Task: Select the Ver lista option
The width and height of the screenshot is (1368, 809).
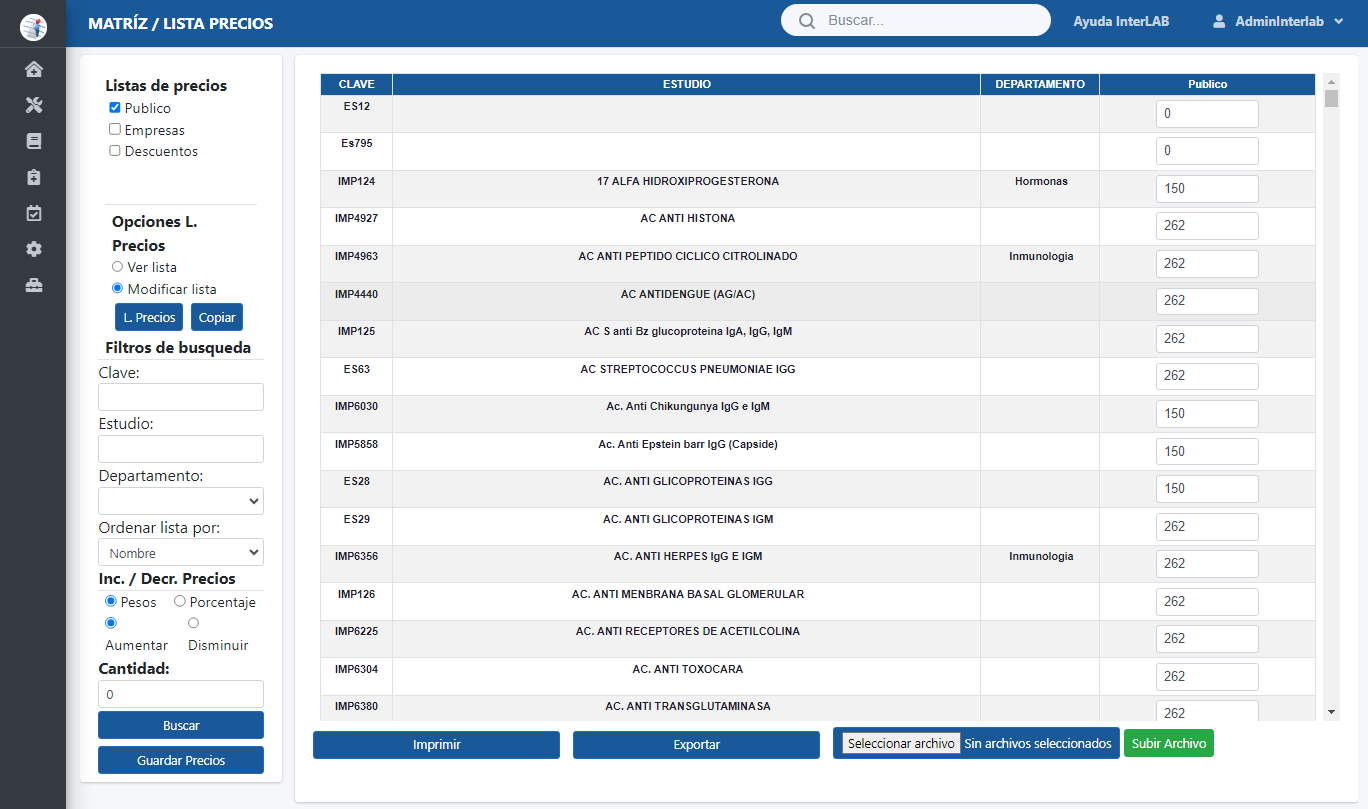Action: (117, 267)
